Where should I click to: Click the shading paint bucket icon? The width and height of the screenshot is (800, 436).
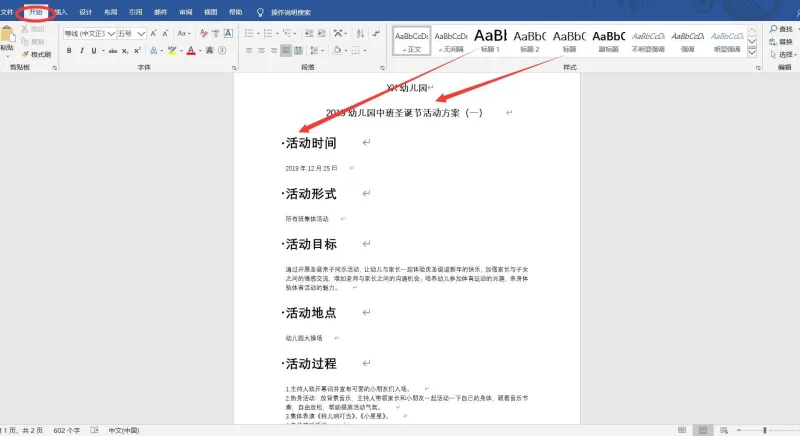click(337, 50)
